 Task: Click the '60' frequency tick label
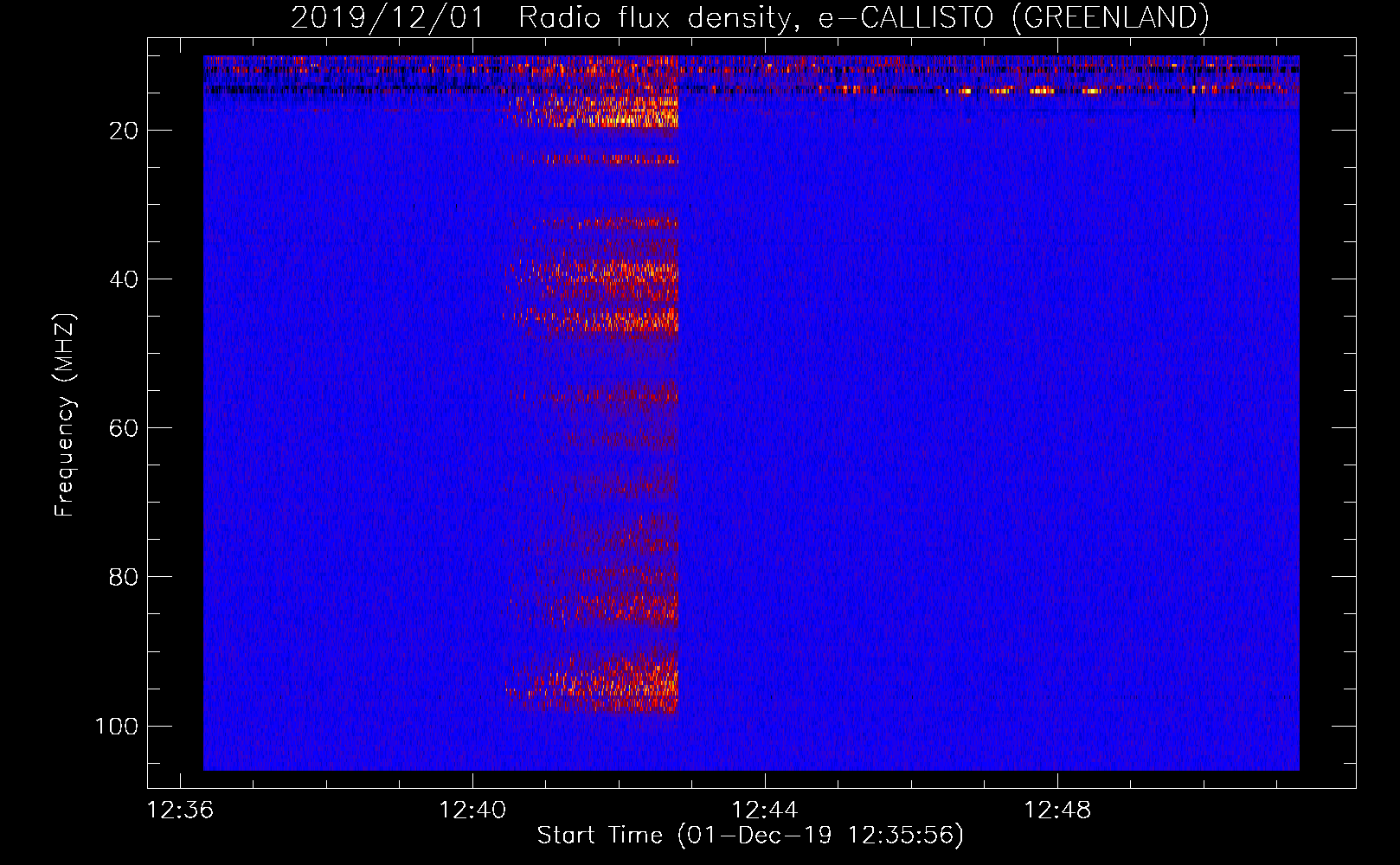click(x=124, y=428)
